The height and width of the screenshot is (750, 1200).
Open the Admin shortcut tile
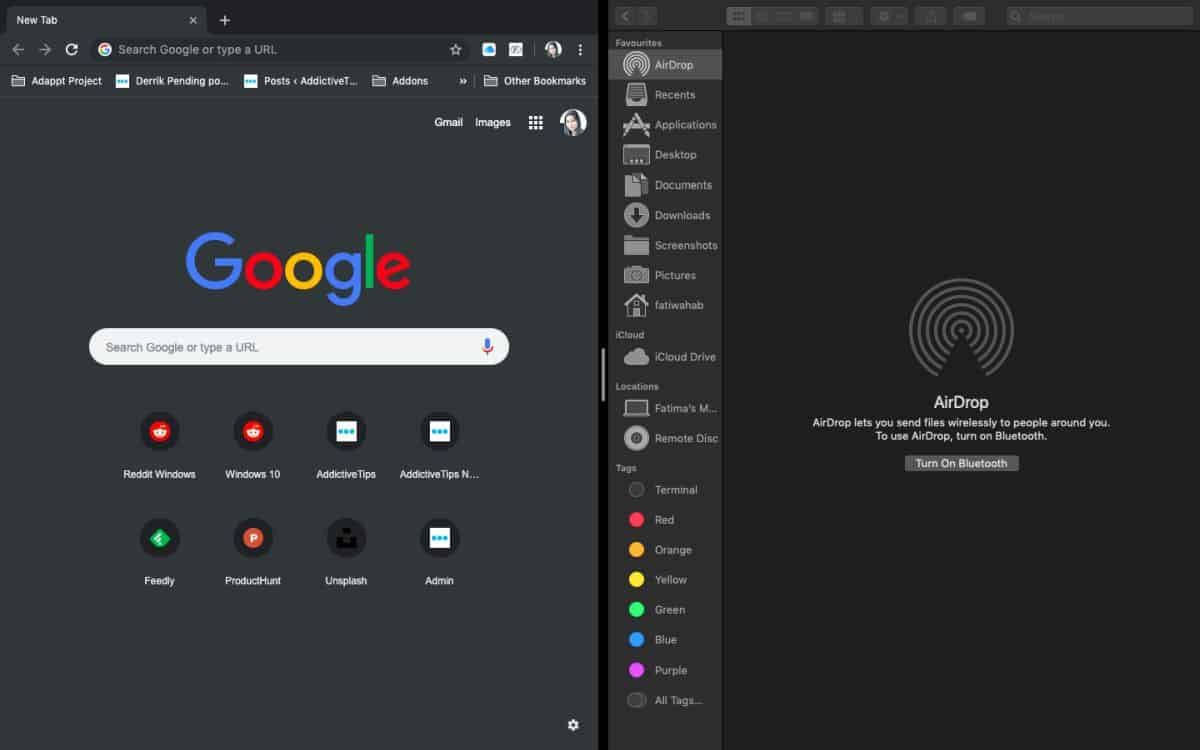pyautogui.click(x=439, y=552)
